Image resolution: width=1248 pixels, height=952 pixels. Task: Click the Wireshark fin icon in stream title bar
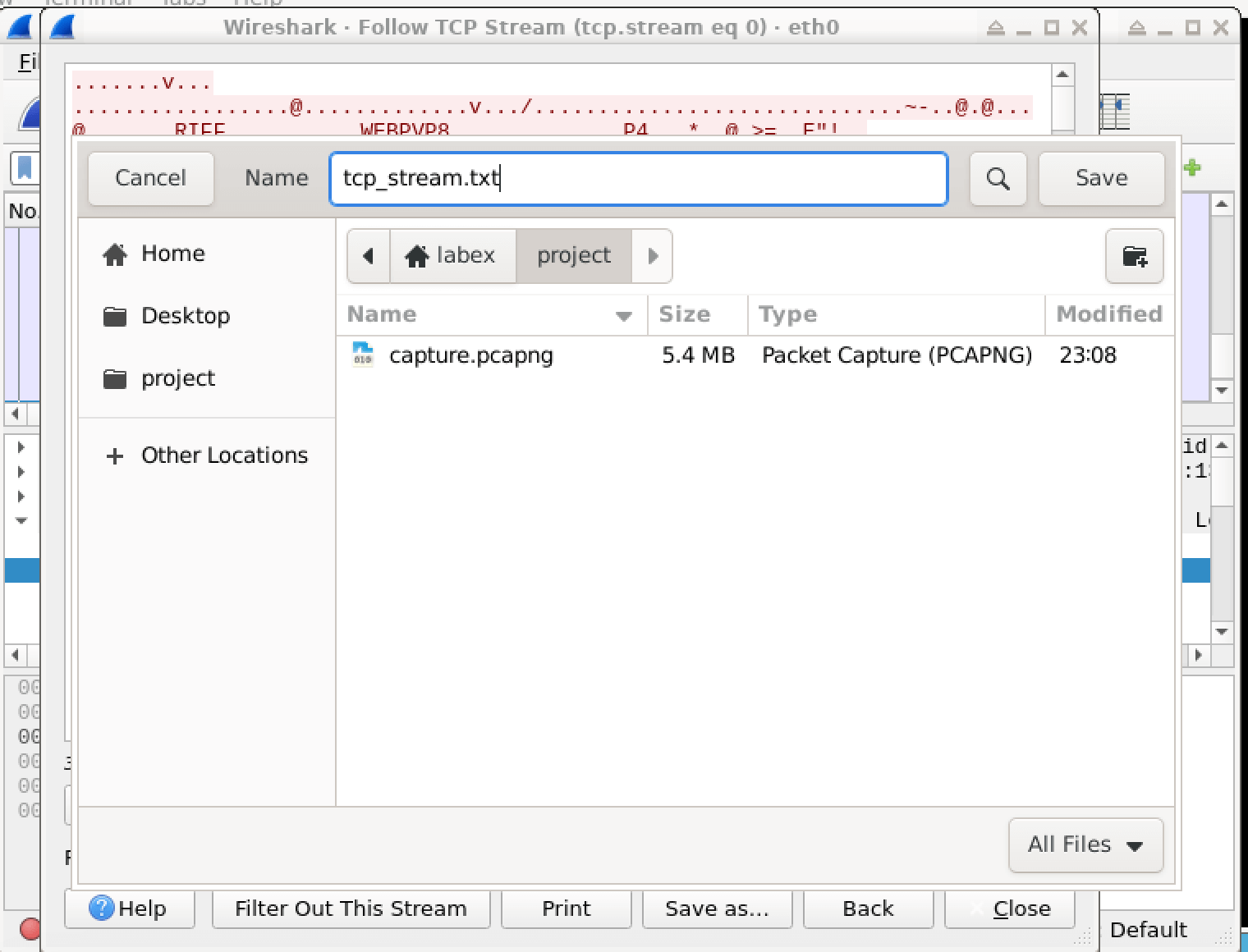click(x=62, y=27)
